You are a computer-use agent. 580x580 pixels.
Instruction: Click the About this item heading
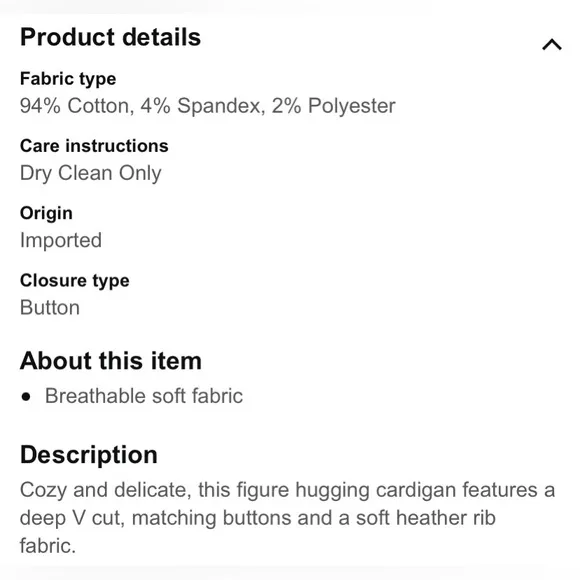tap(111, 361)
